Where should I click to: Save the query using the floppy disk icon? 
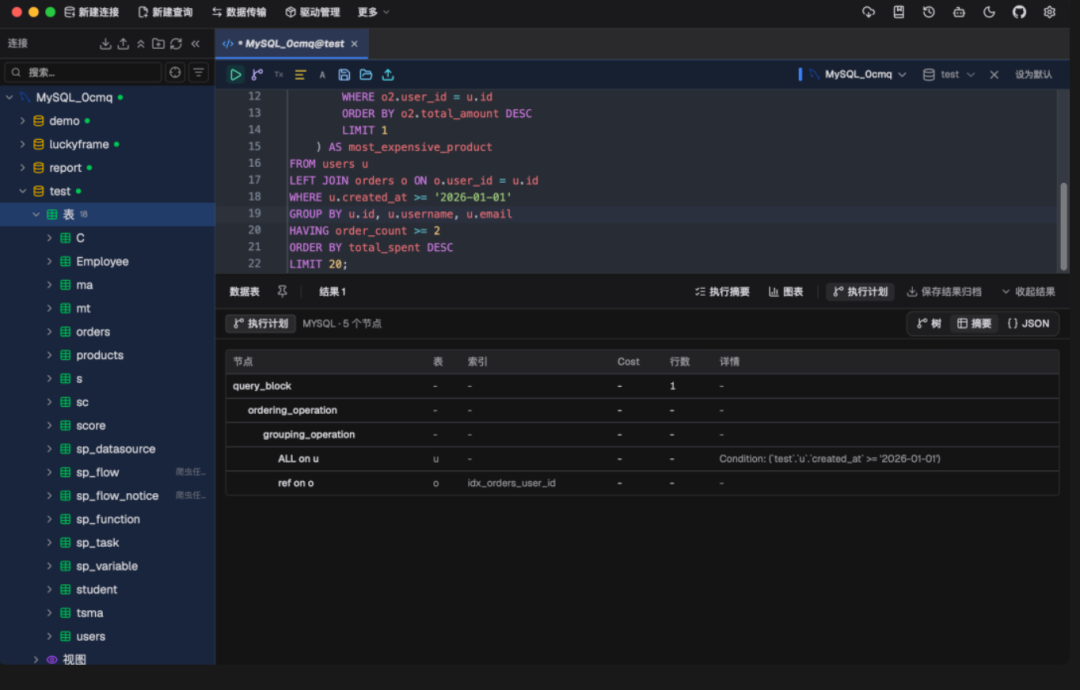344,74
